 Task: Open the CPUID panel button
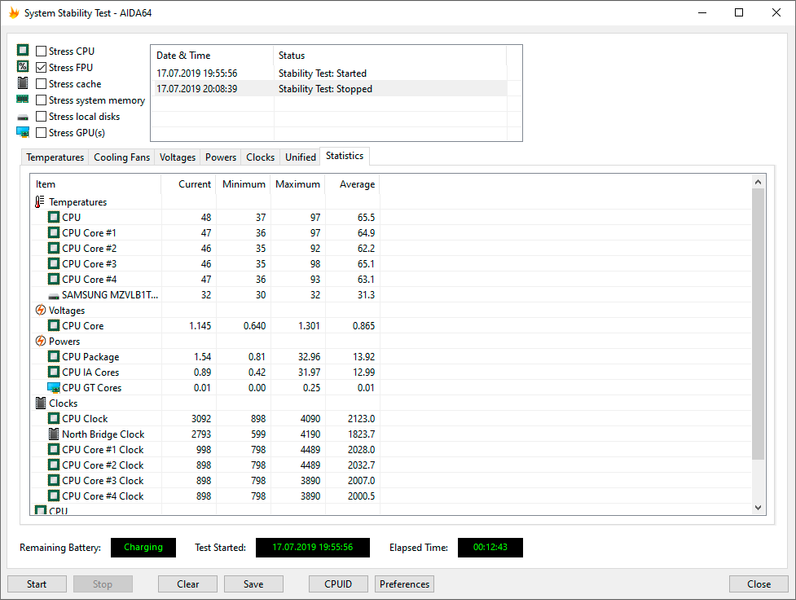tap(338, 584)
